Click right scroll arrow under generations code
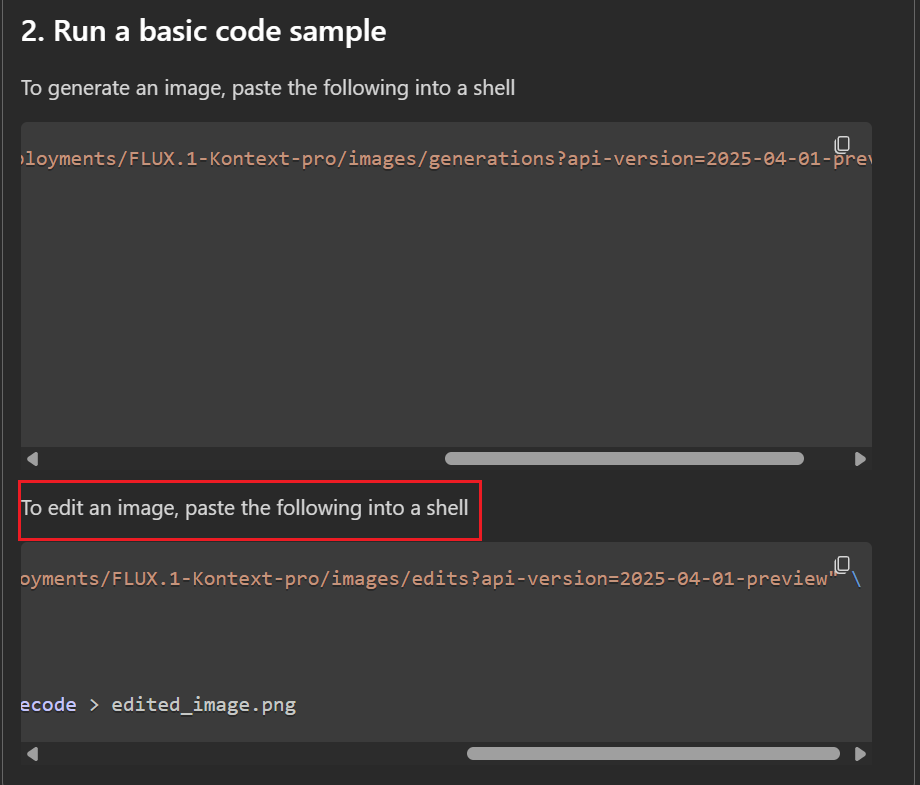The image size is (920, 785). (x=860, y=459)
